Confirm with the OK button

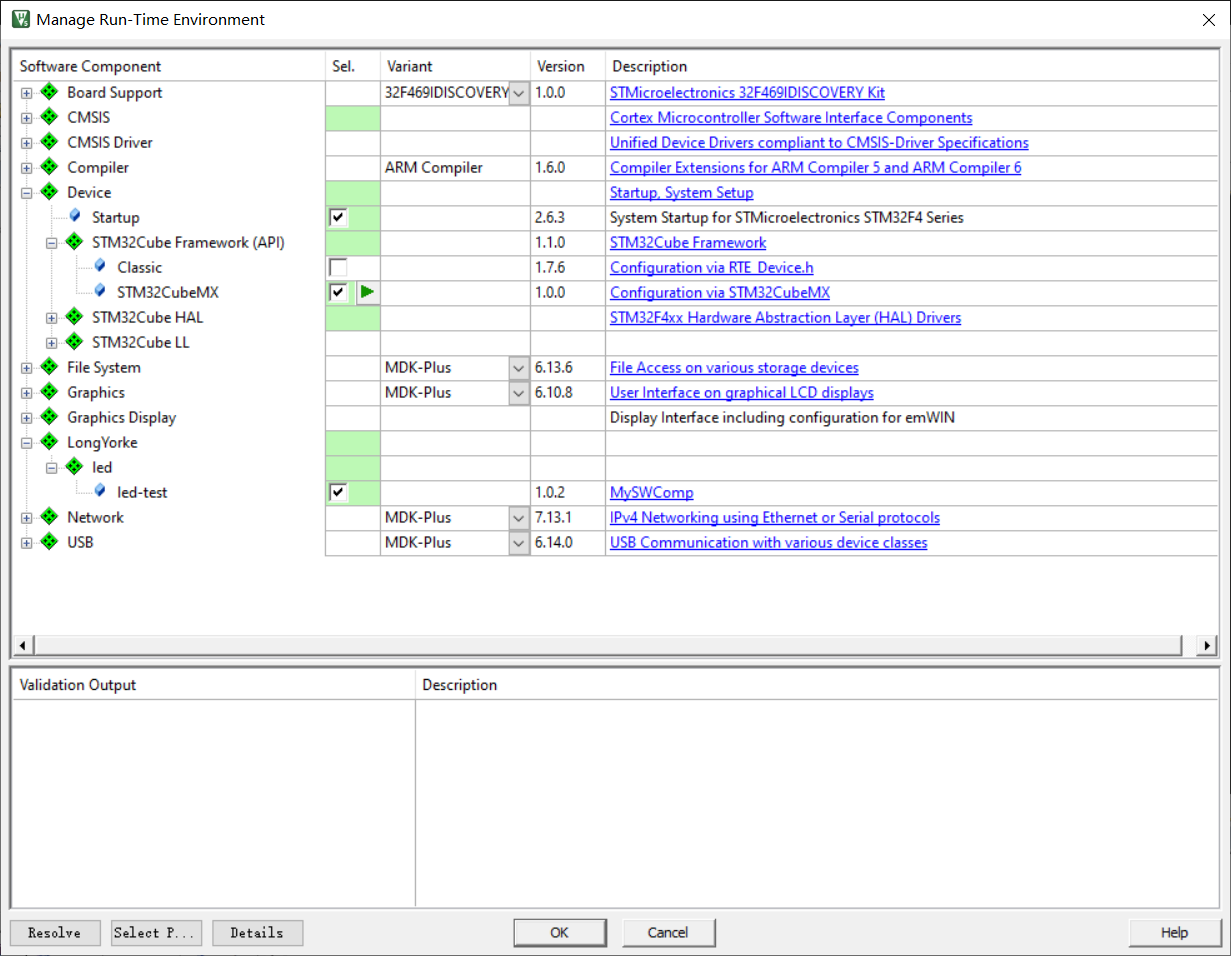coord(559,933)
